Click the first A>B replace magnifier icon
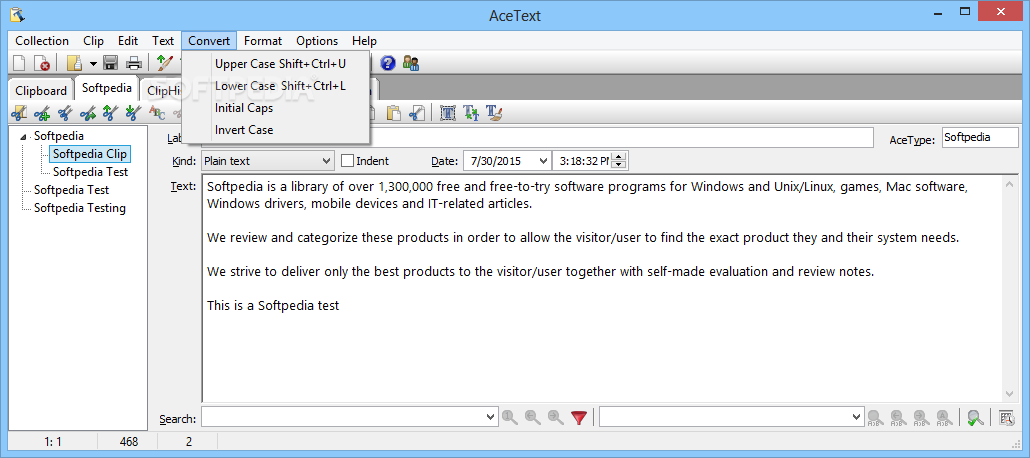The width and height of the screenshot is (1030, 458). 875,417
